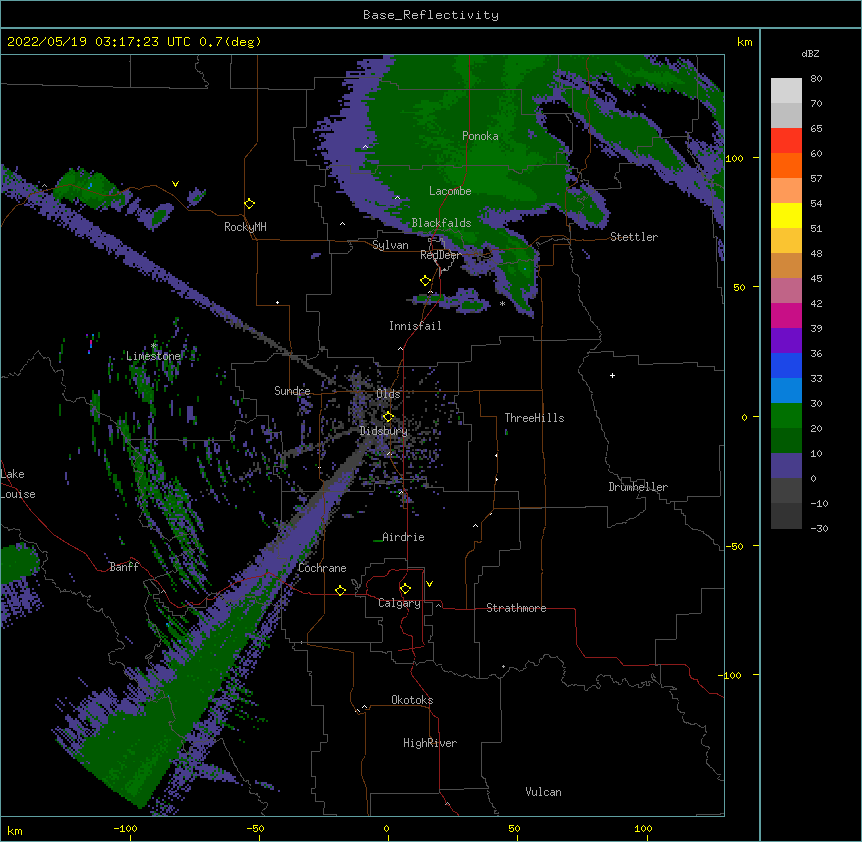Click the 30 dBZ green legend swatch

[786, 416]
